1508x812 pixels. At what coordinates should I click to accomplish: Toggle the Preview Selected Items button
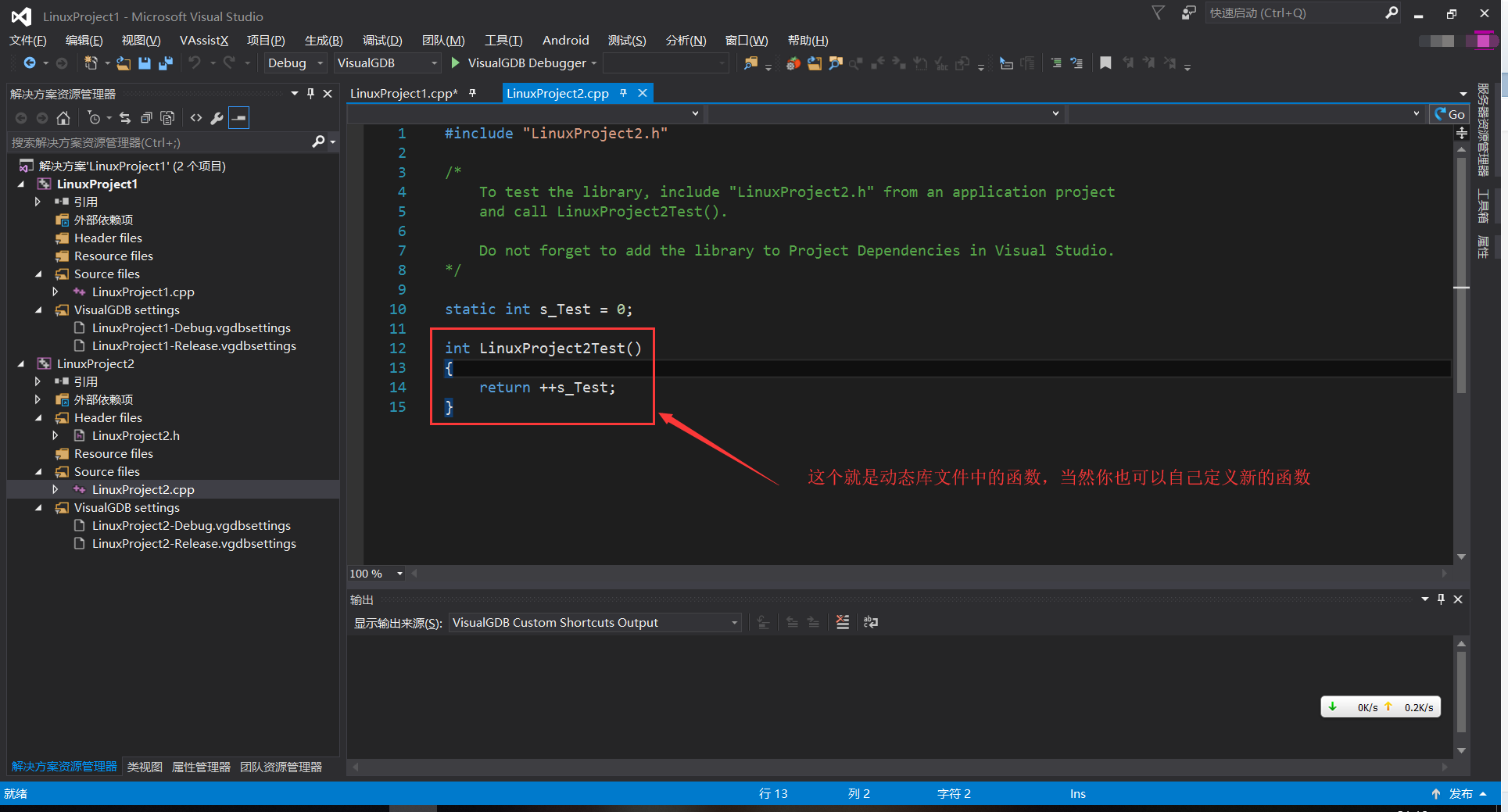238,117
